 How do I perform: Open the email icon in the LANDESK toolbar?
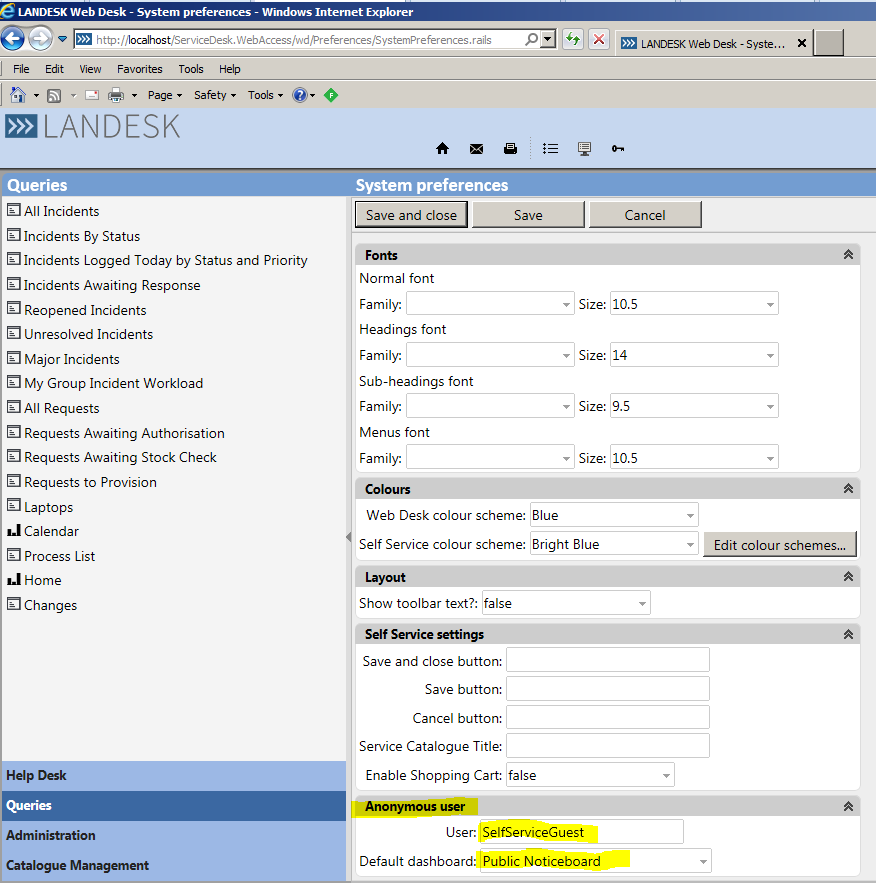pos(476,148)
